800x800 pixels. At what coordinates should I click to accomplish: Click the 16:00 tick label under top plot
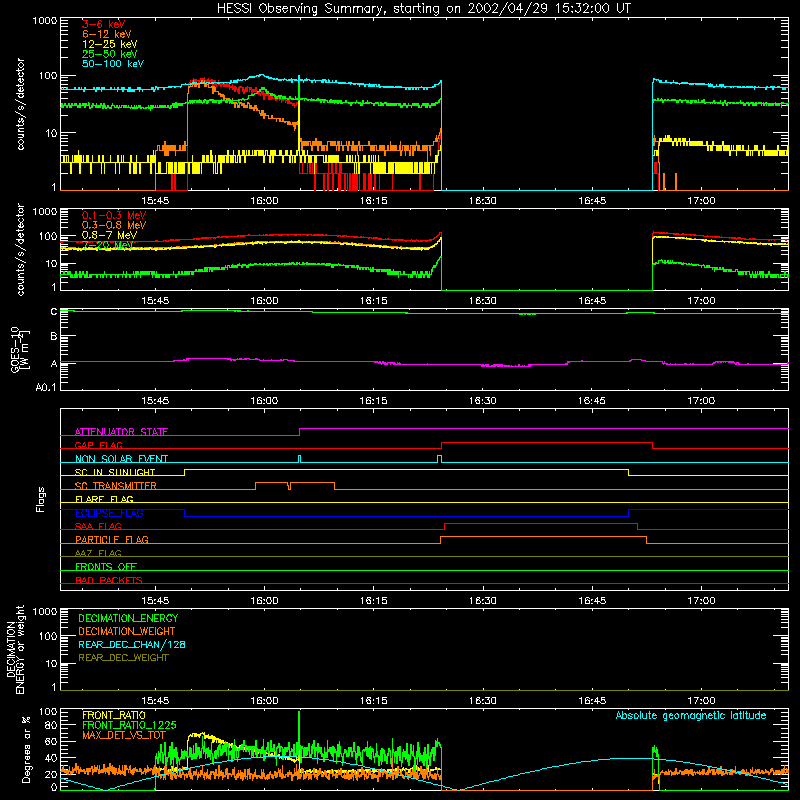click(264, 201)
